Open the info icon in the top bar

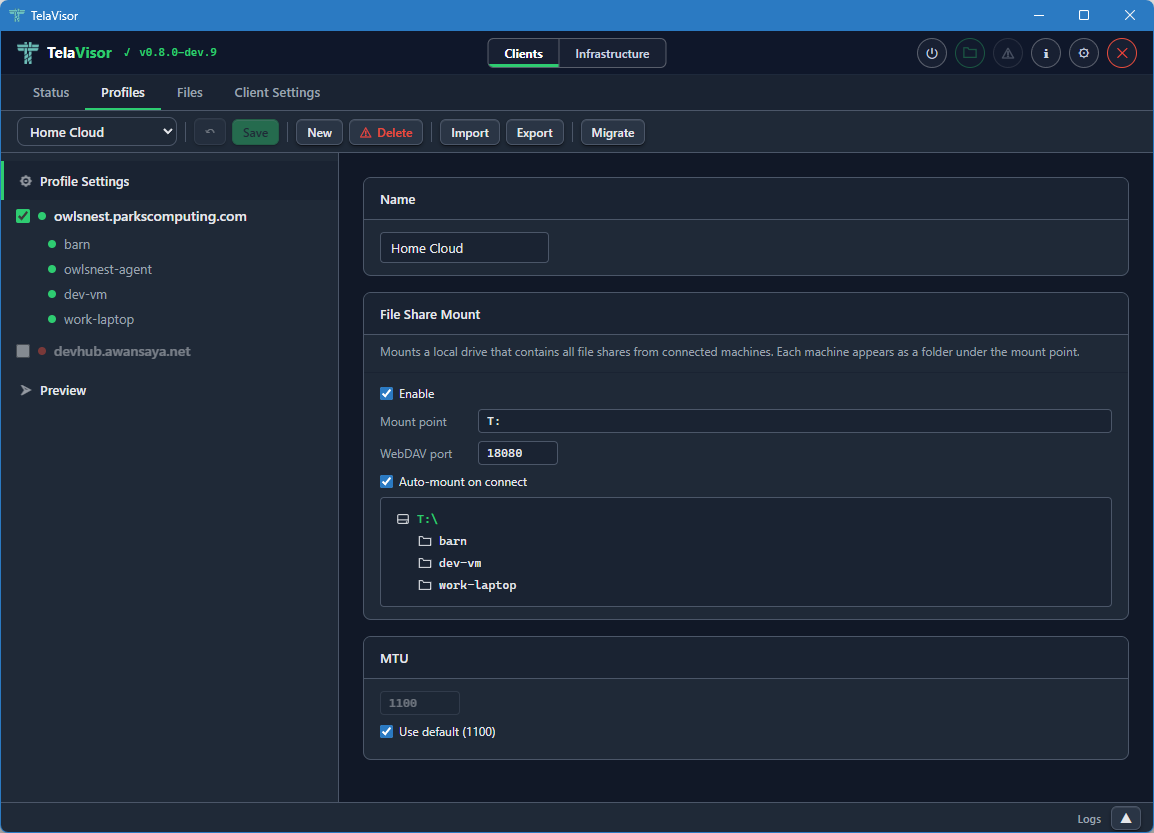(x=1045, y=53)
